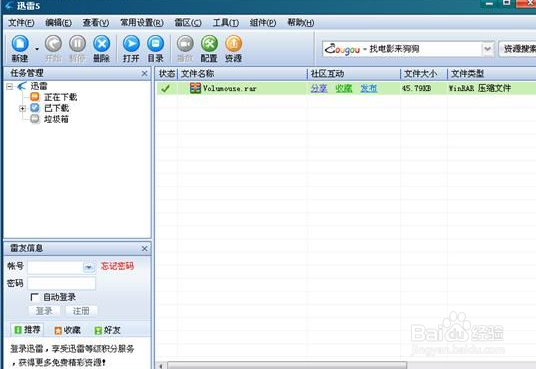Open the dropdown arrow beside 新建
This screenshot has height=369, width=536.
pos(37,49)
